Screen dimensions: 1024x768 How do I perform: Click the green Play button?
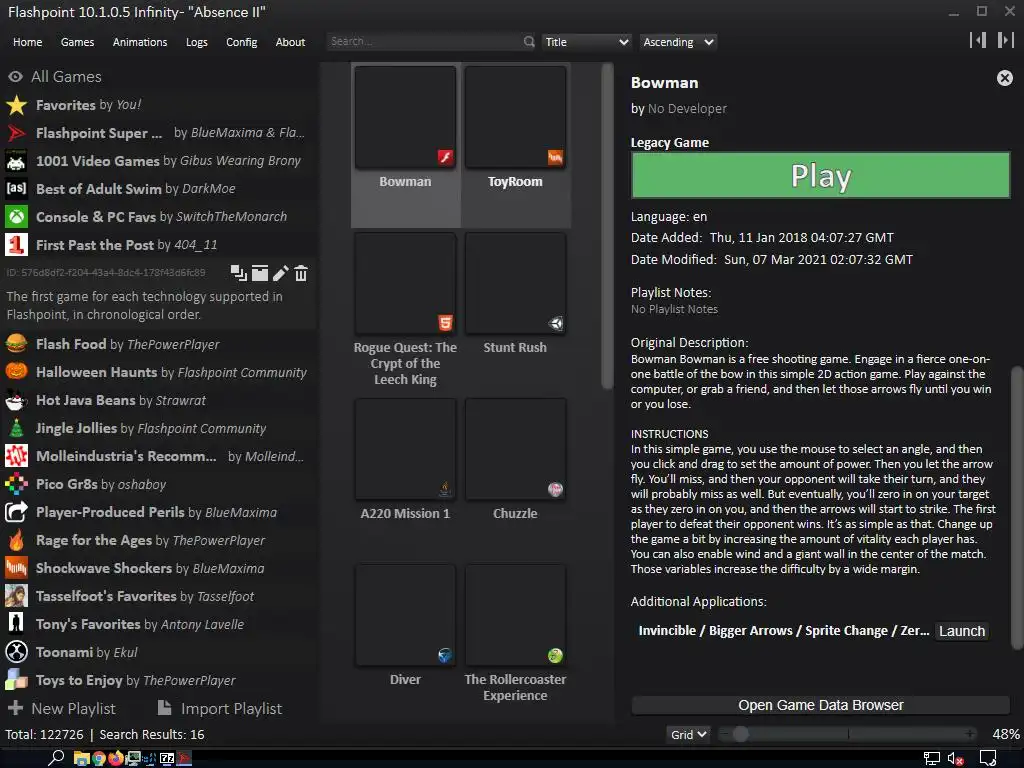tap(820, 175)
